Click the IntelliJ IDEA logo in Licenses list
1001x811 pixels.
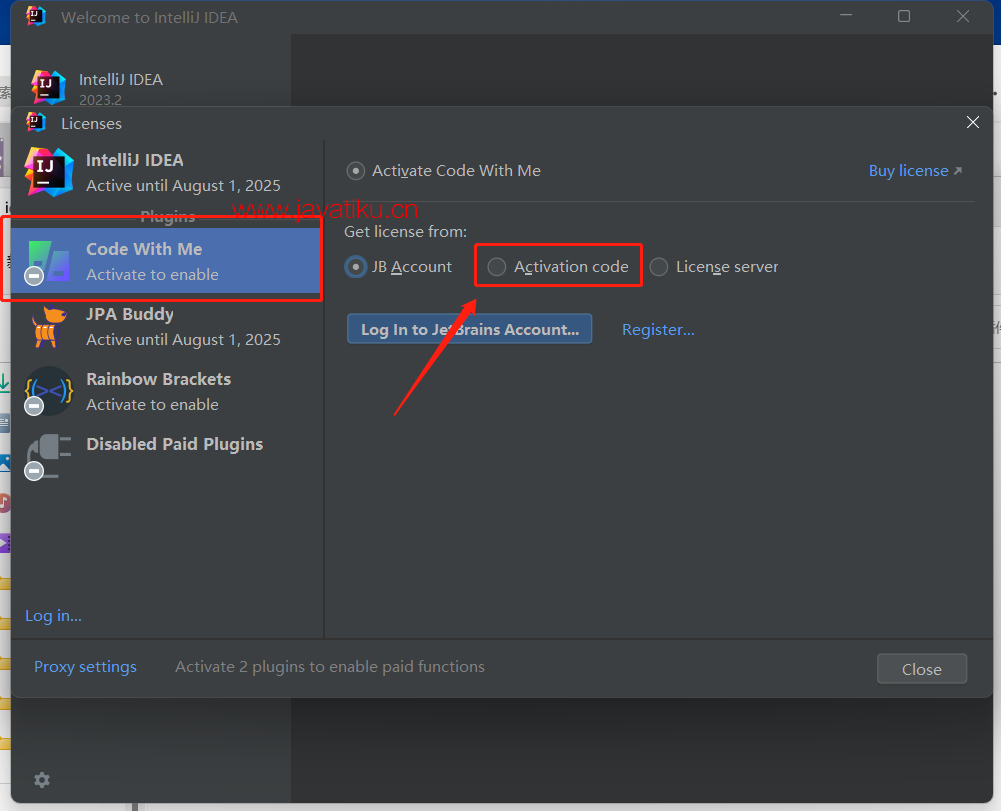coord(49,172)
